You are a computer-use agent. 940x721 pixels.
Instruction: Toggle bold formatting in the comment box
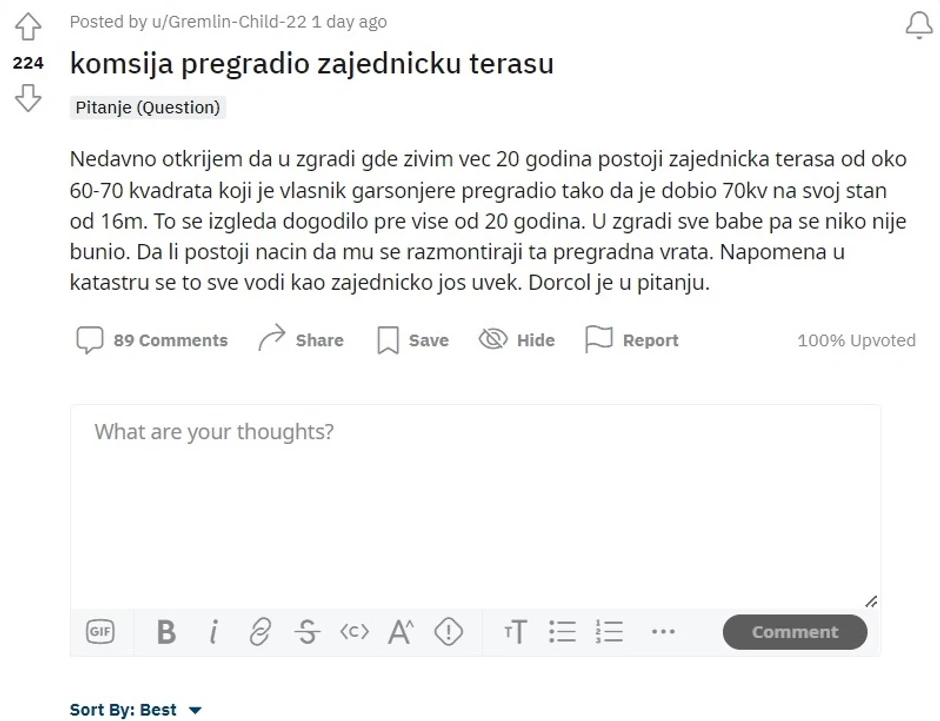[167, 632]
